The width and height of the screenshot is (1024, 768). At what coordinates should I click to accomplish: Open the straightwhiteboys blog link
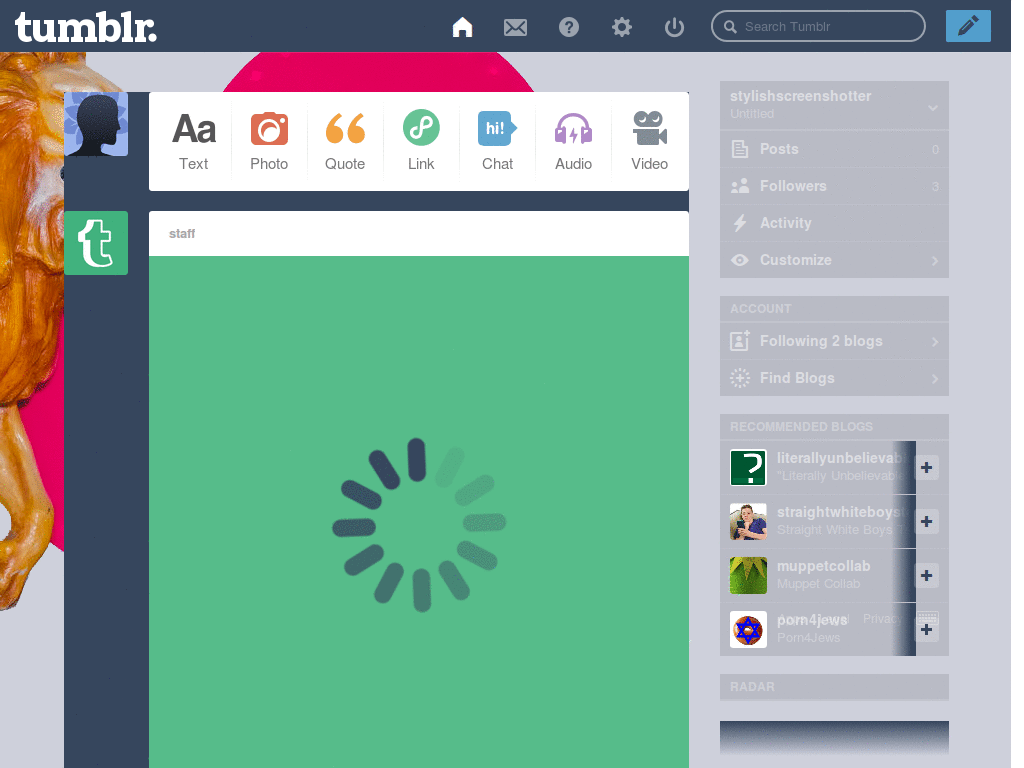(842, 512)
